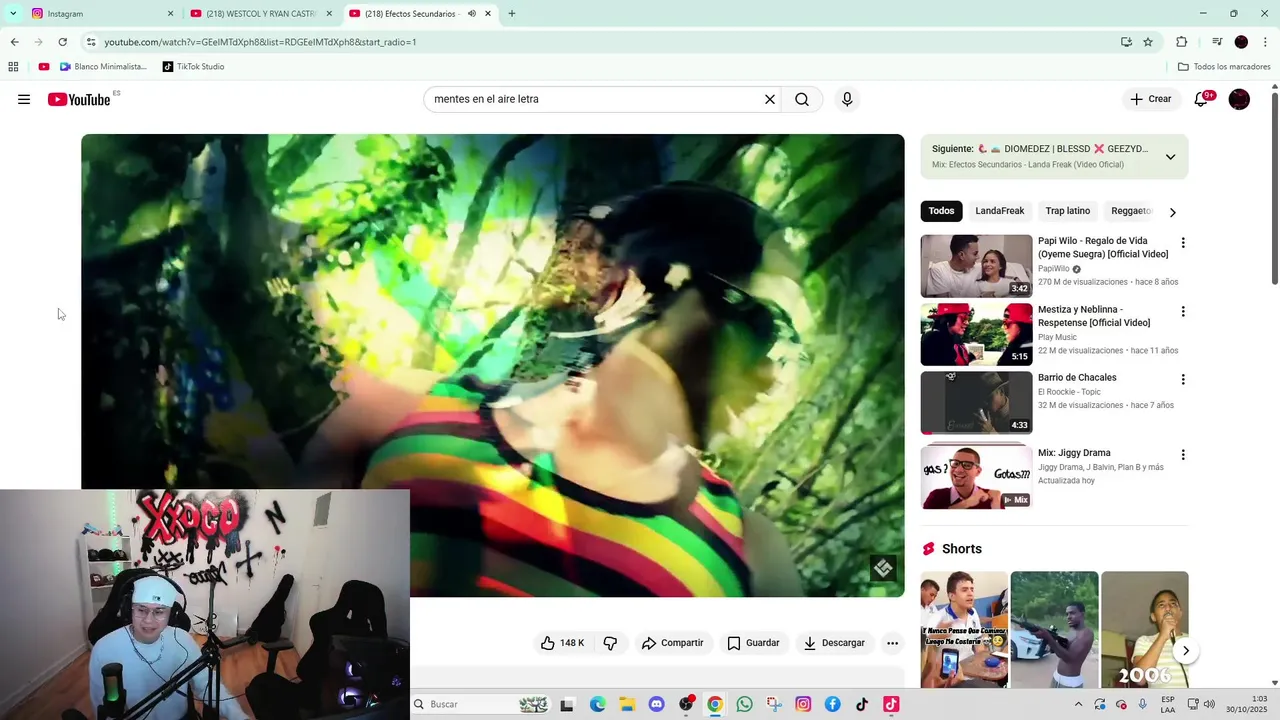Viewport: 1280px width, 720px height.
Task: Mute the Efectos Secundarios tab audio icon
Action: pyautogui.click(x=472, y=14)
